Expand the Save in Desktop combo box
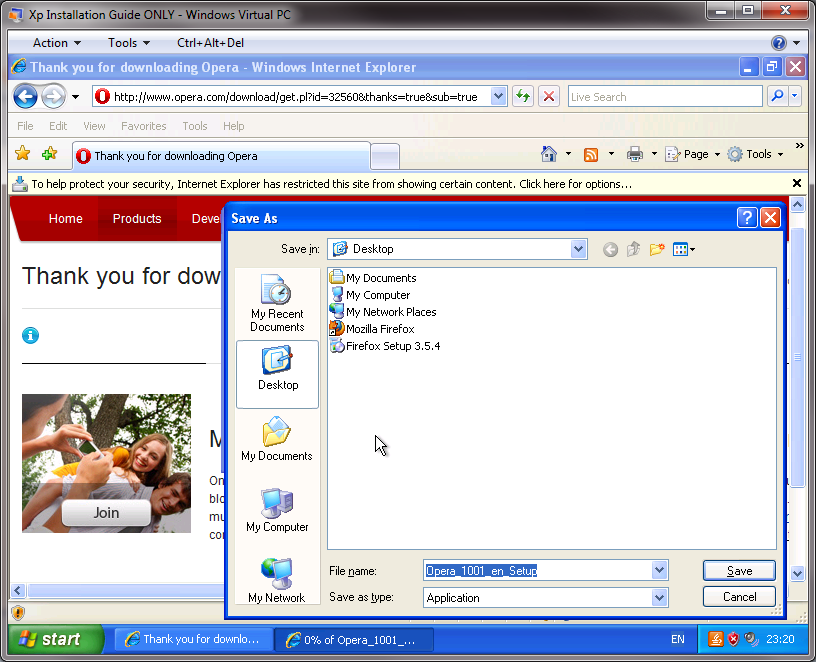816x662 pixels. [x=578, y=249]
